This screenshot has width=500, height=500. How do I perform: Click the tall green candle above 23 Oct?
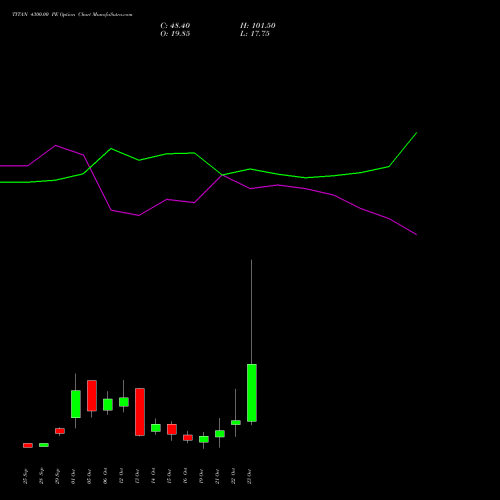pos(252,393)
